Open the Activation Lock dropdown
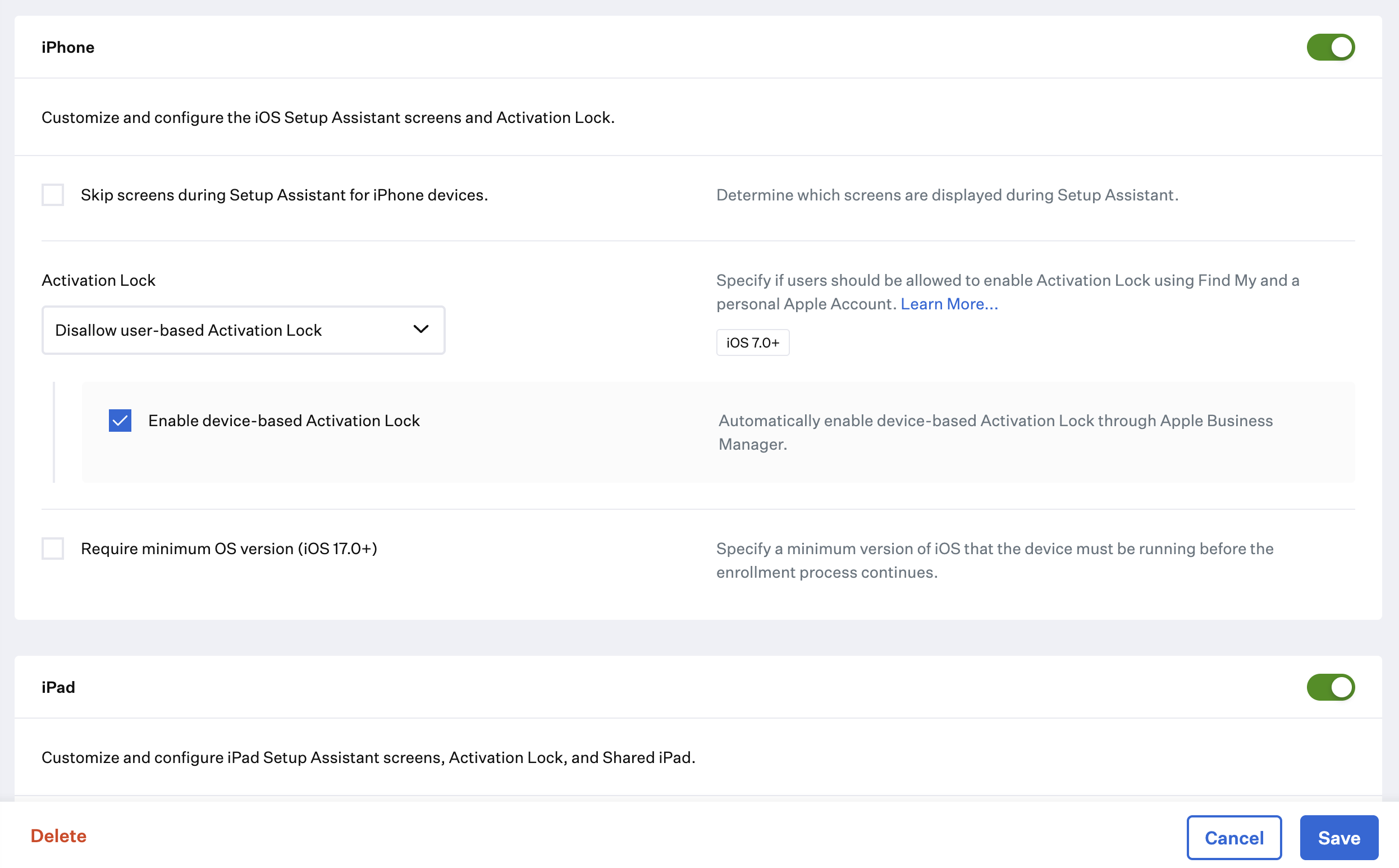Viewport: 1399px width, 868px height. pyautogui.click(x=243, y=330)
